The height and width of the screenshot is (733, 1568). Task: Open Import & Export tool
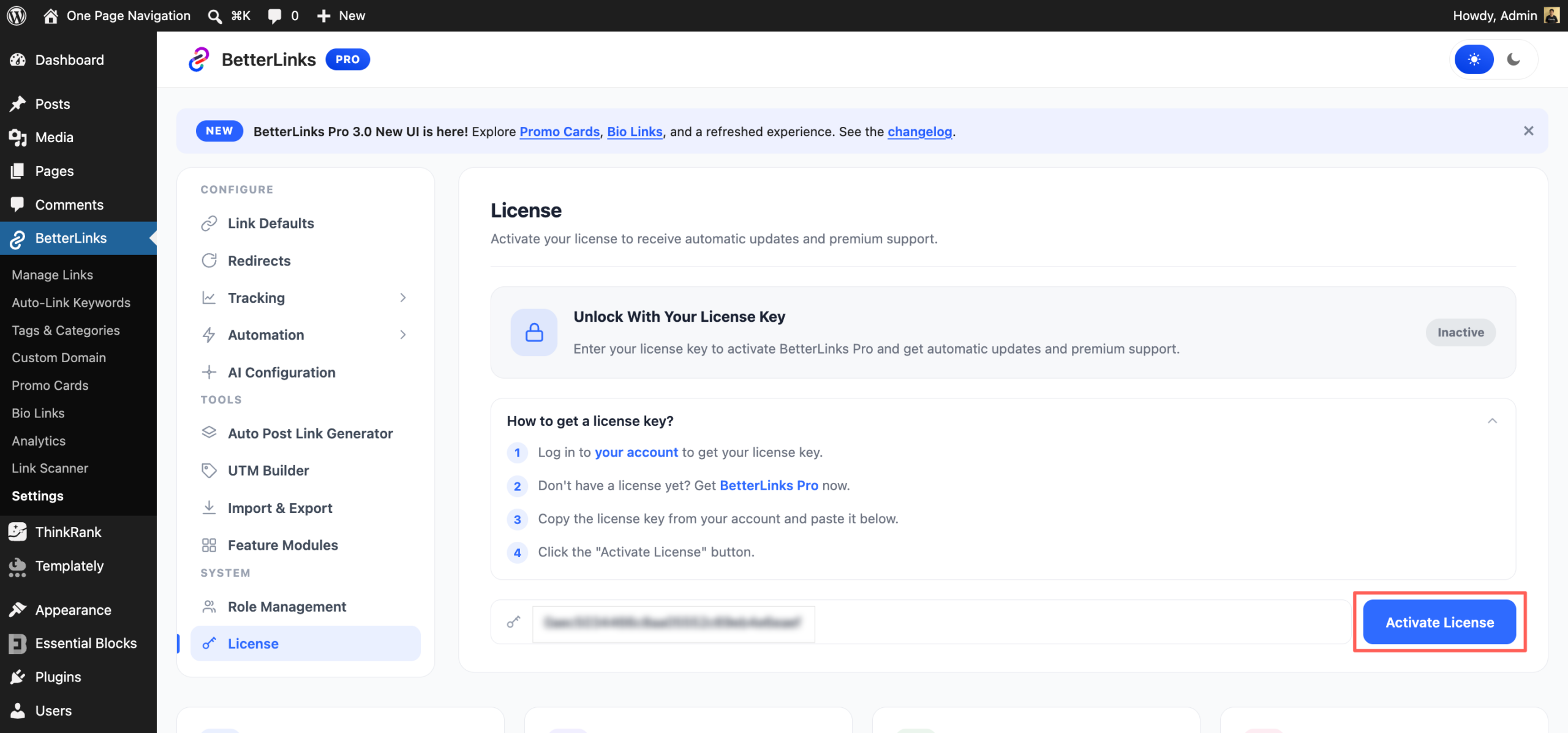coord(305,507)
